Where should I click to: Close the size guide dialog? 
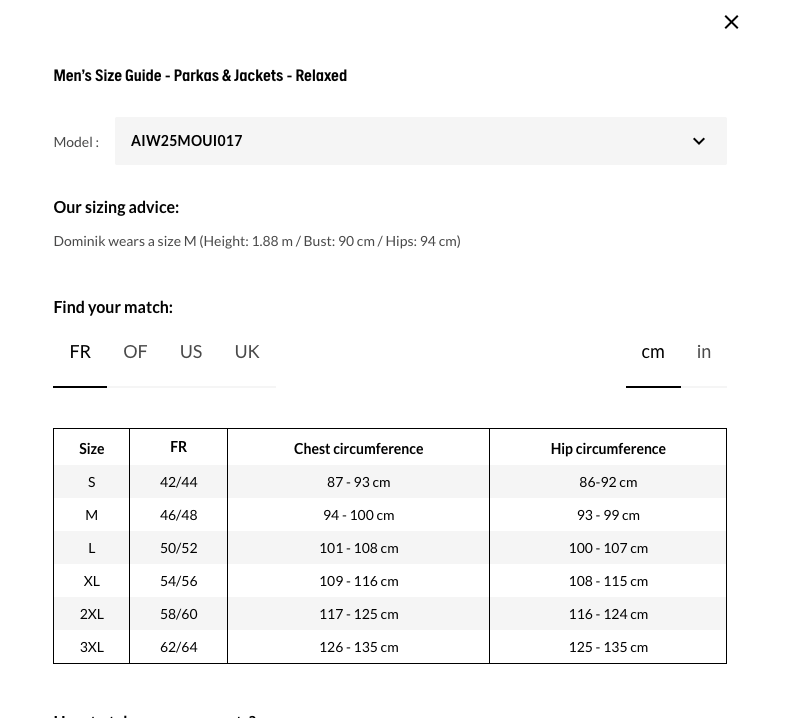point(731,22)
